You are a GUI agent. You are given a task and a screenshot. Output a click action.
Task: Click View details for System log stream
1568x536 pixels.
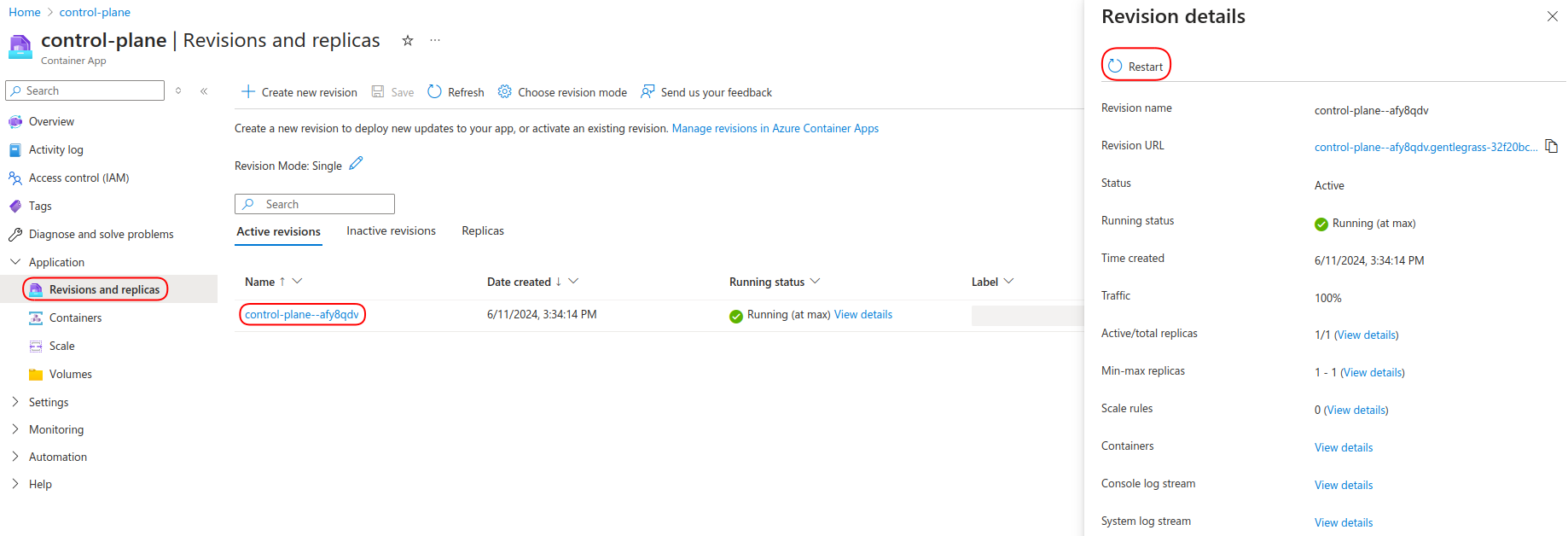(x=1344, y=522)
